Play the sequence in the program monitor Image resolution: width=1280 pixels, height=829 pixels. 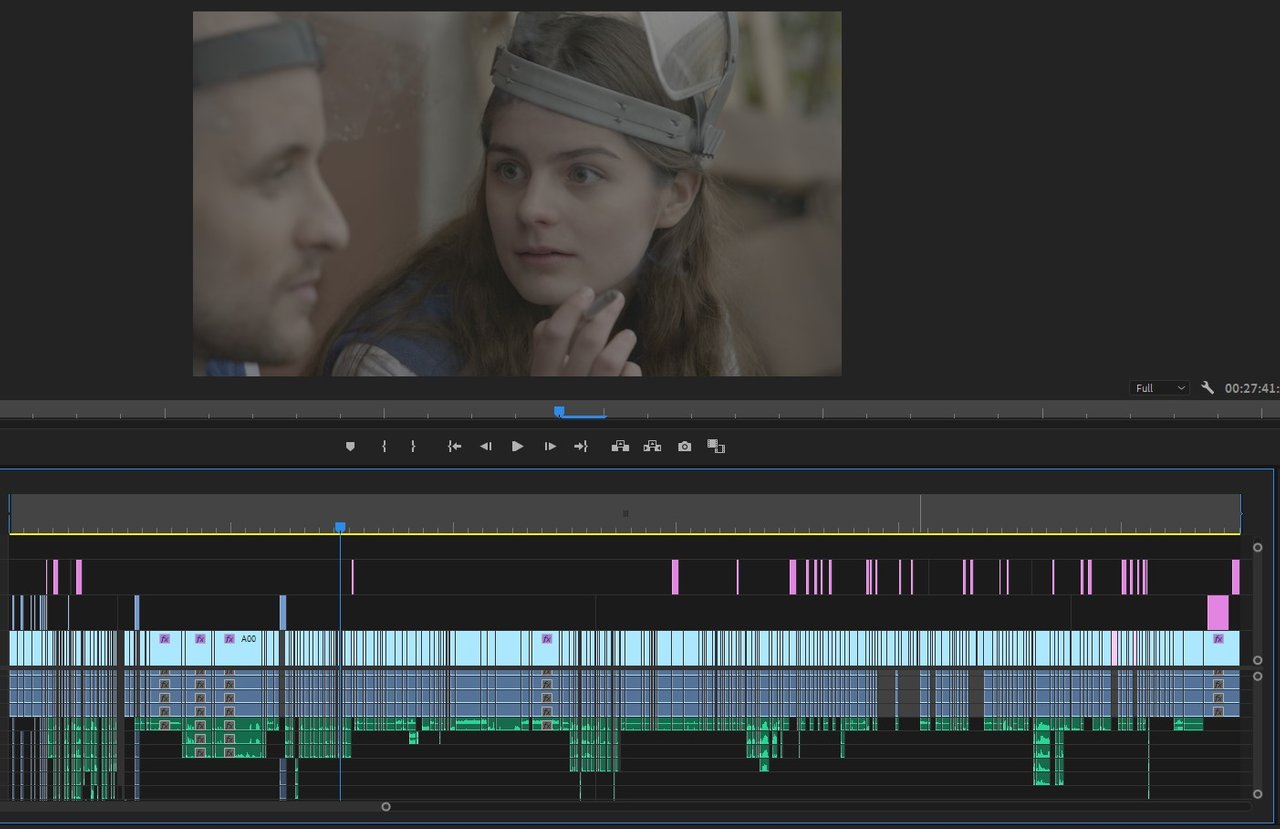tap(517, 446)
